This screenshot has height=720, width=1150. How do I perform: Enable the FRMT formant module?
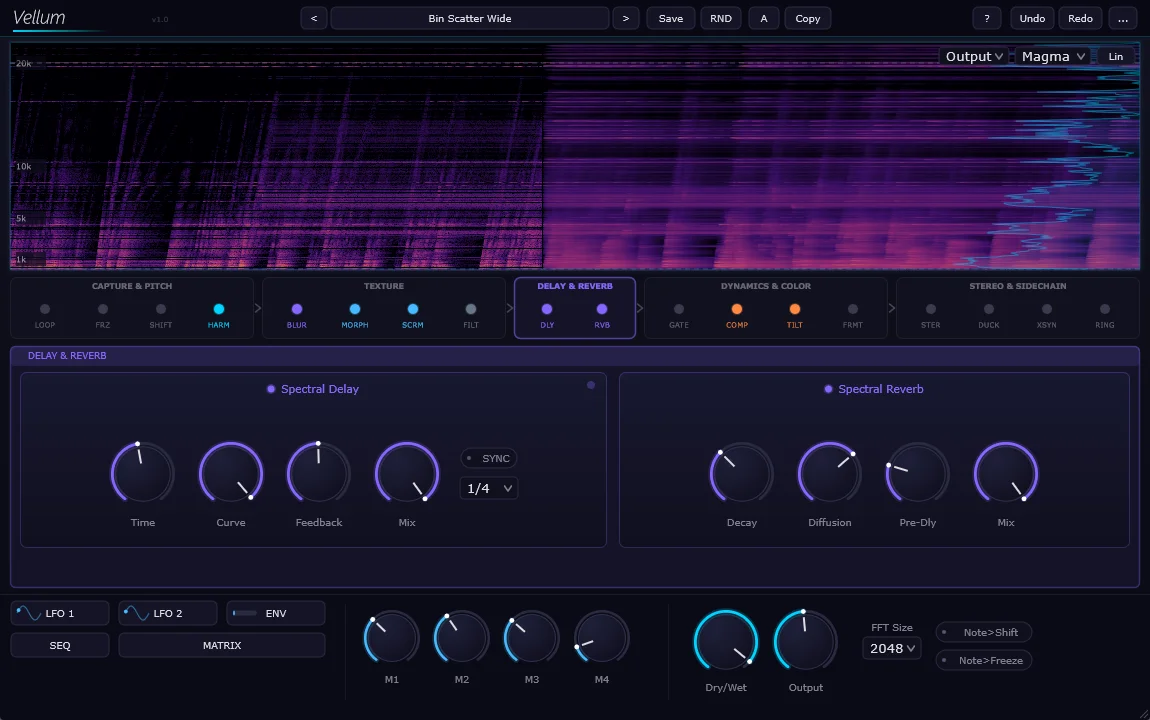(853, 309)
